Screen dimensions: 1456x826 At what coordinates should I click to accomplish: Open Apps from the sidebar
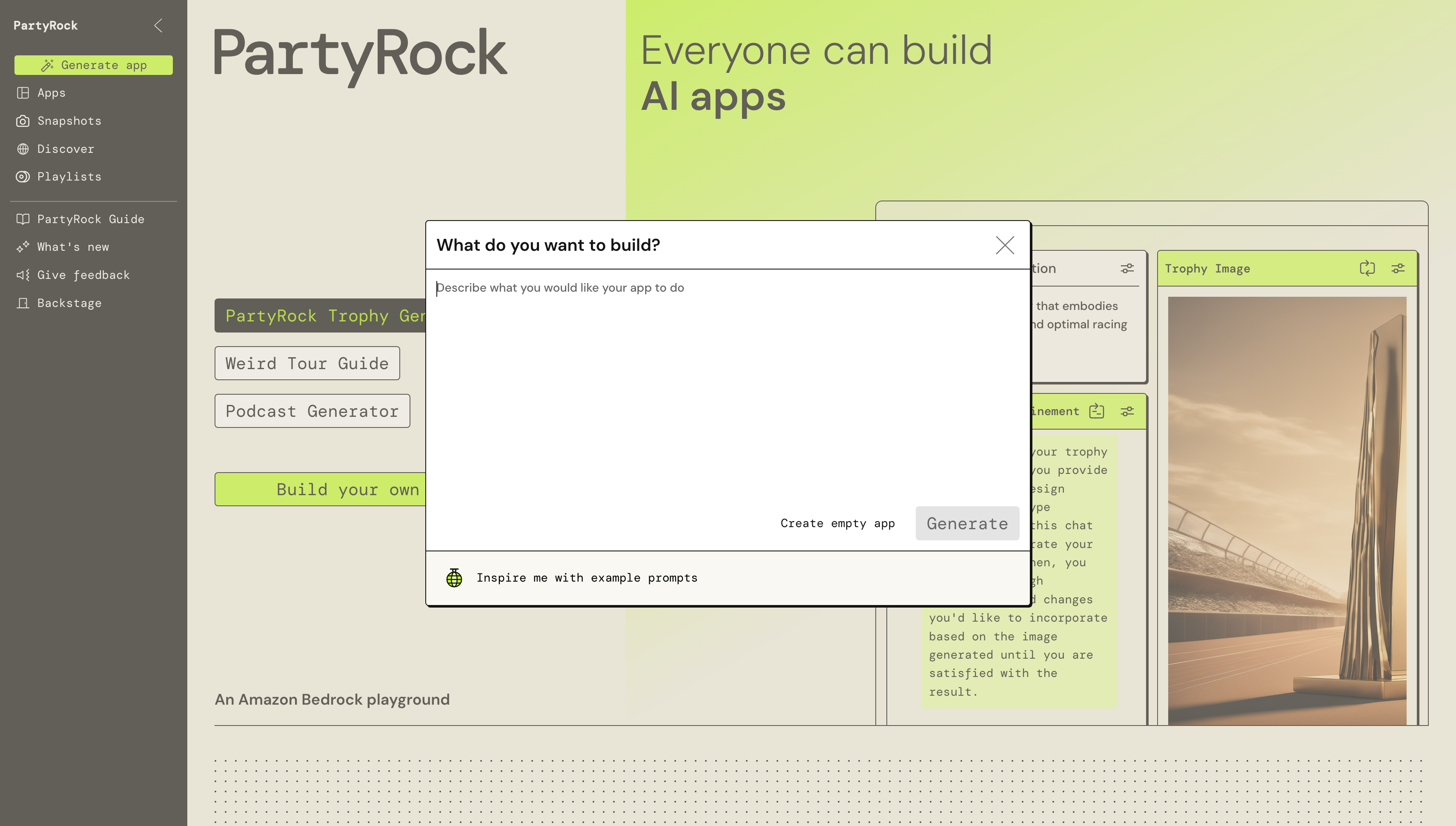[51, 93]
